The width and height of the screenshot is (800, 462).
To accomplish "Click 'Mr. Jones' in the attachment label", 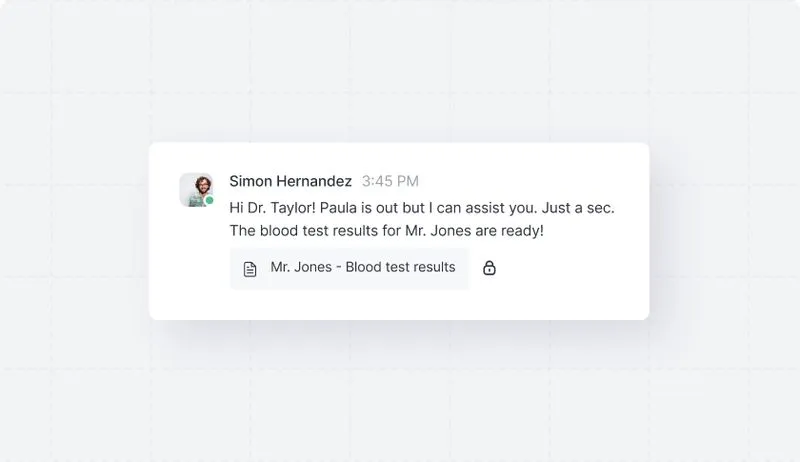I will 301,267.
